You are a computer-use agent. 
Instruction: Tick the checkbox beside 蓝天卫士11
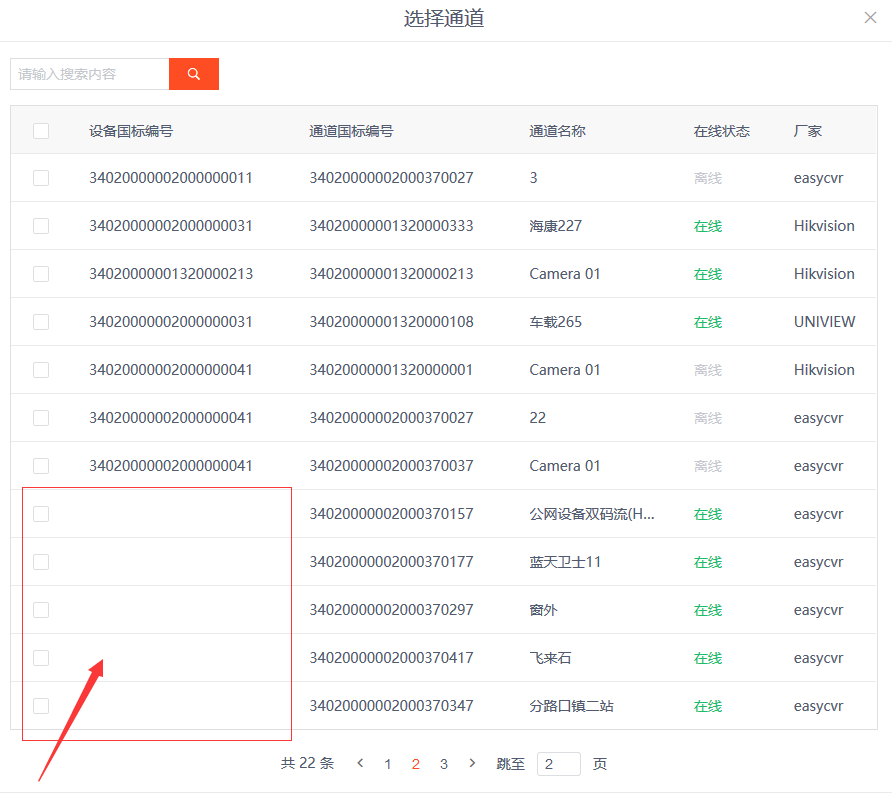tap(41, 562)
